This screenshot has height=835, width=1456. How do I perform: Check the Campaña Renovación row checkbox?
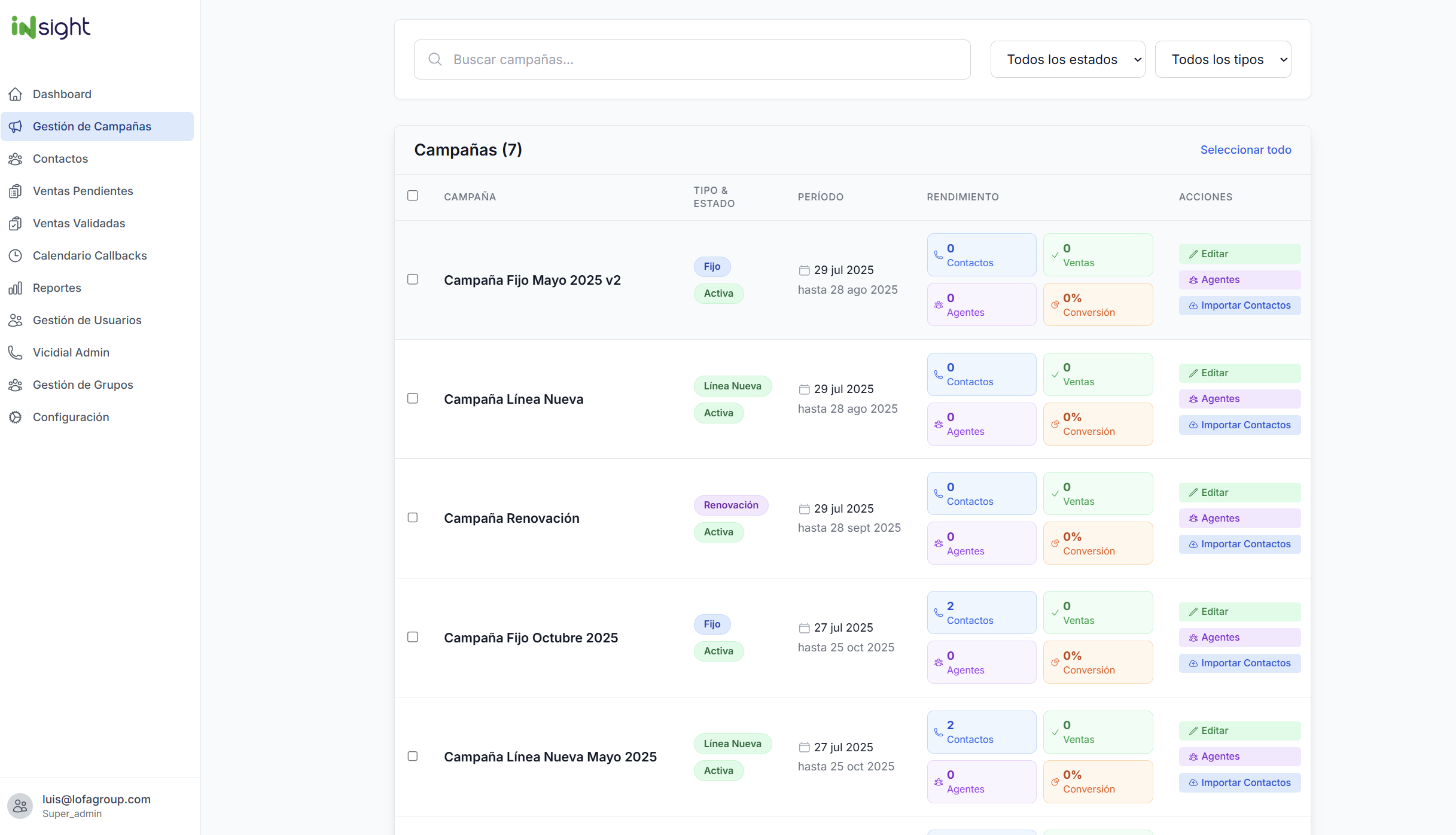click(x=413, y=517)
